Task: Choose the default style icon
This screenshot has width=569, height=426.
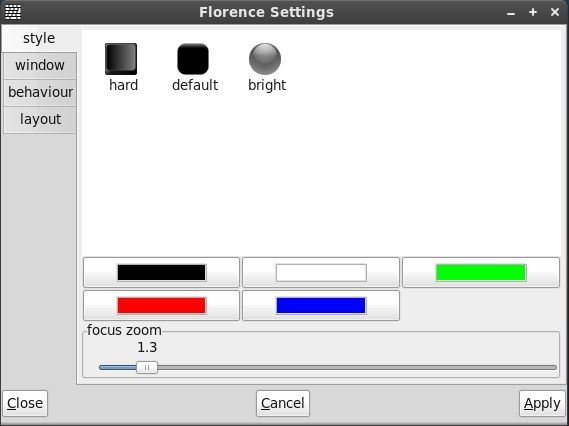Action: click(193, 59)
